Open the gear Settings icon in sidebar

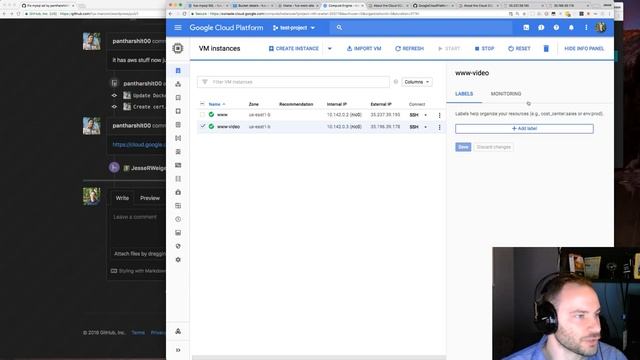pos(178,260)
